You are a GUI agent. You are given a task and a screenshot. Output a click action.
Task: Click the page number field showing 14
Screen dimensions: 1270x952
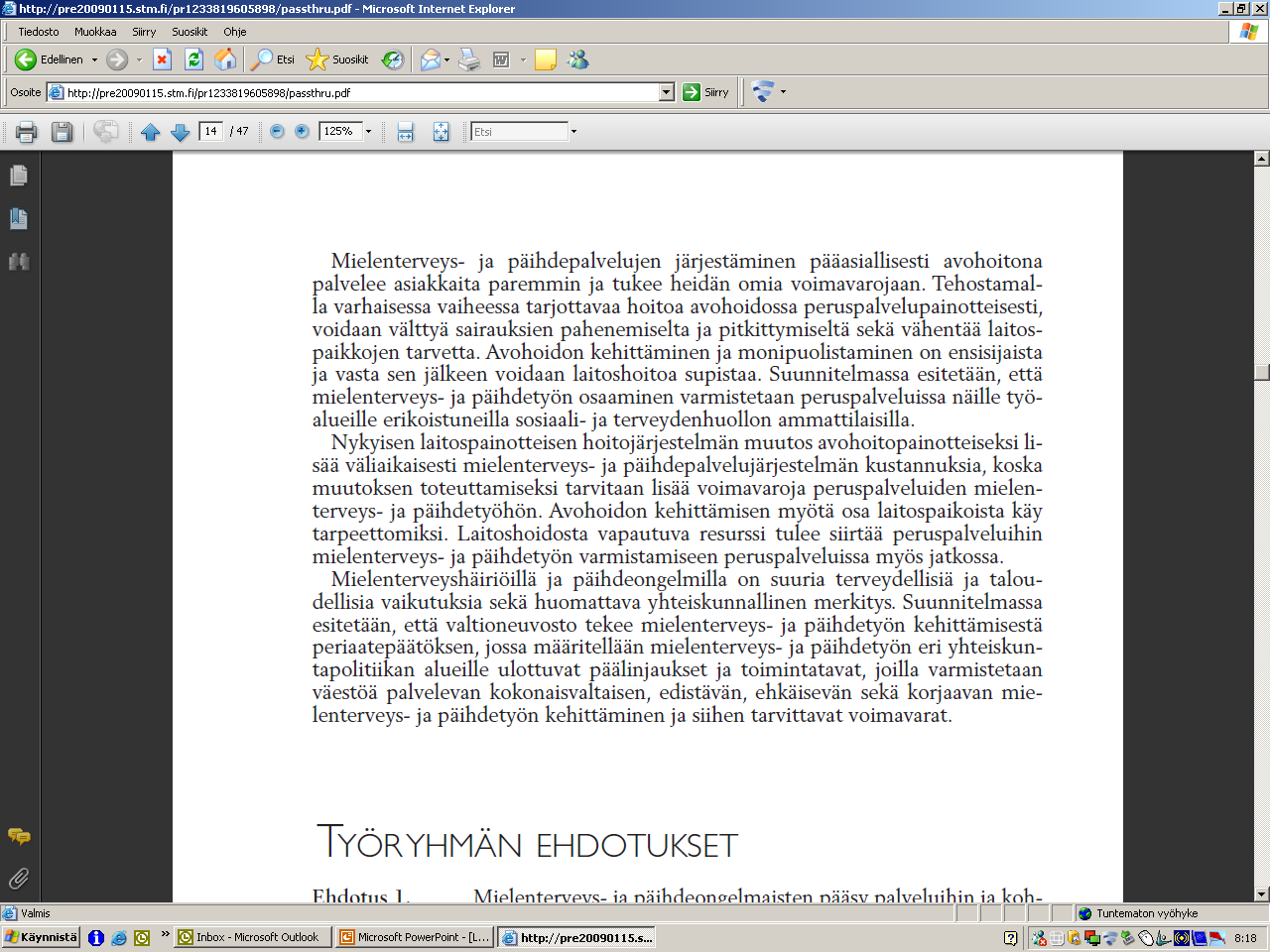(x=211, y=131)
